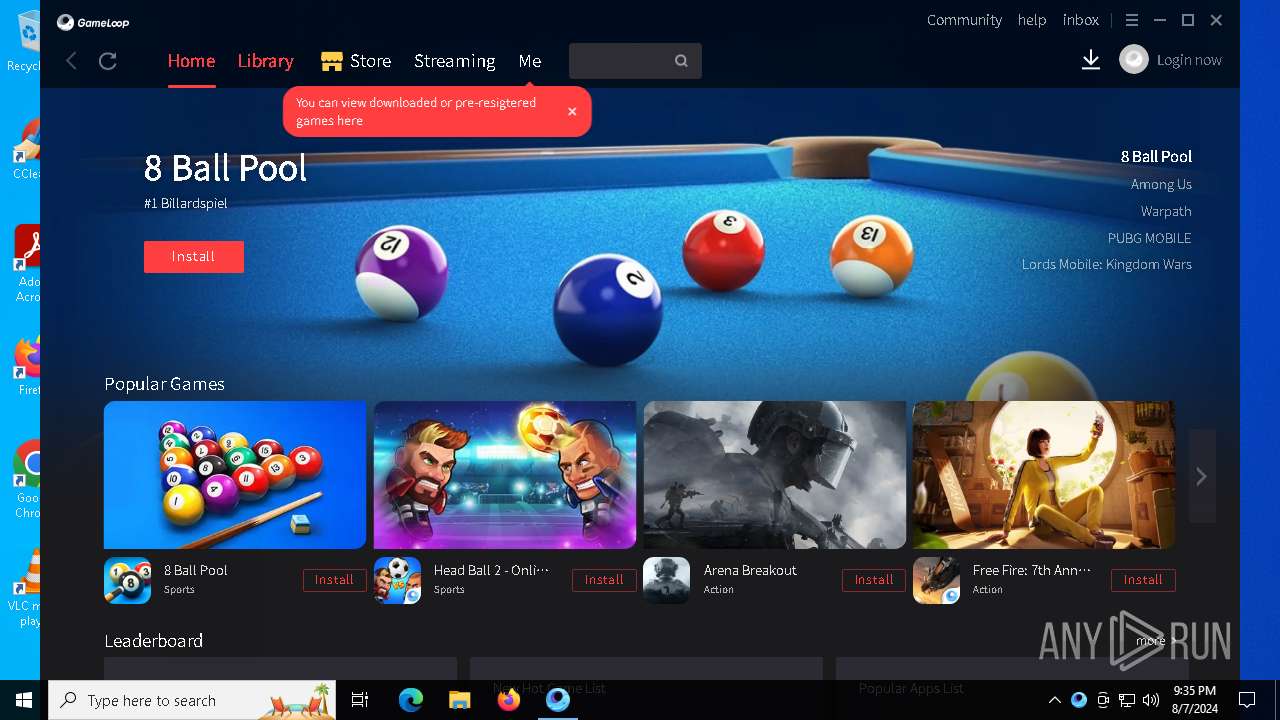The image size is (1280, 720).
Task: Click the search magnifier icon
Action: click(681, 61)
